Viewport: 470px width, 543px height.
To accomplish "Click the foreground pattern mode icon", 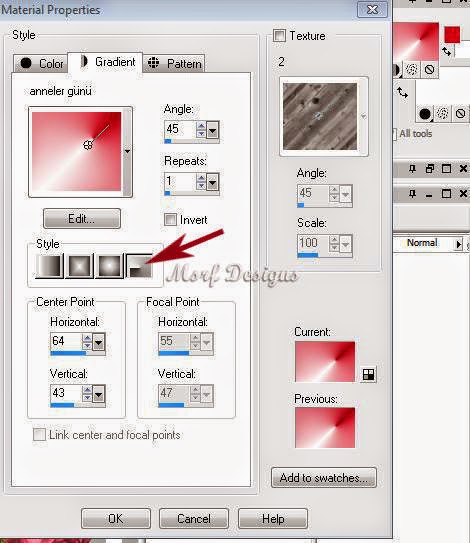I will tap(412, 70).
